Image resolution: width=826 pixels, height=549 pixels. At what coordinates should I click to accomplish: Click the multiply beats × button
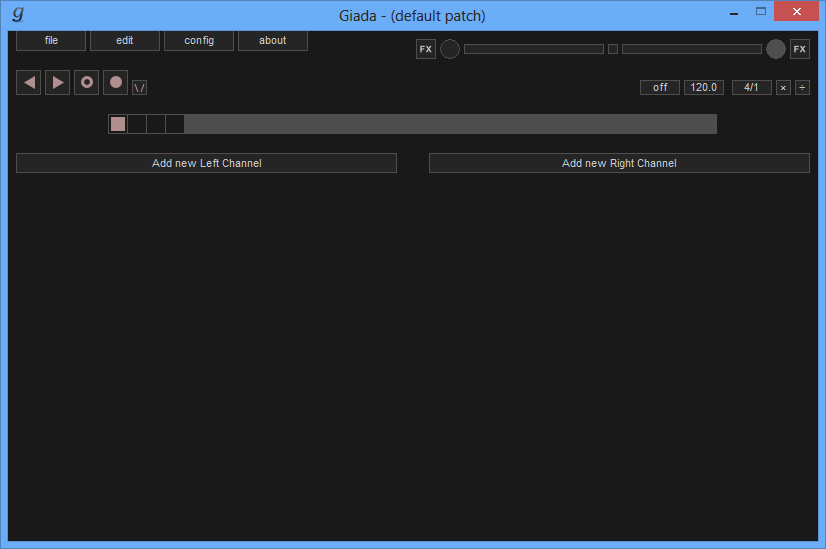point(783,88)
